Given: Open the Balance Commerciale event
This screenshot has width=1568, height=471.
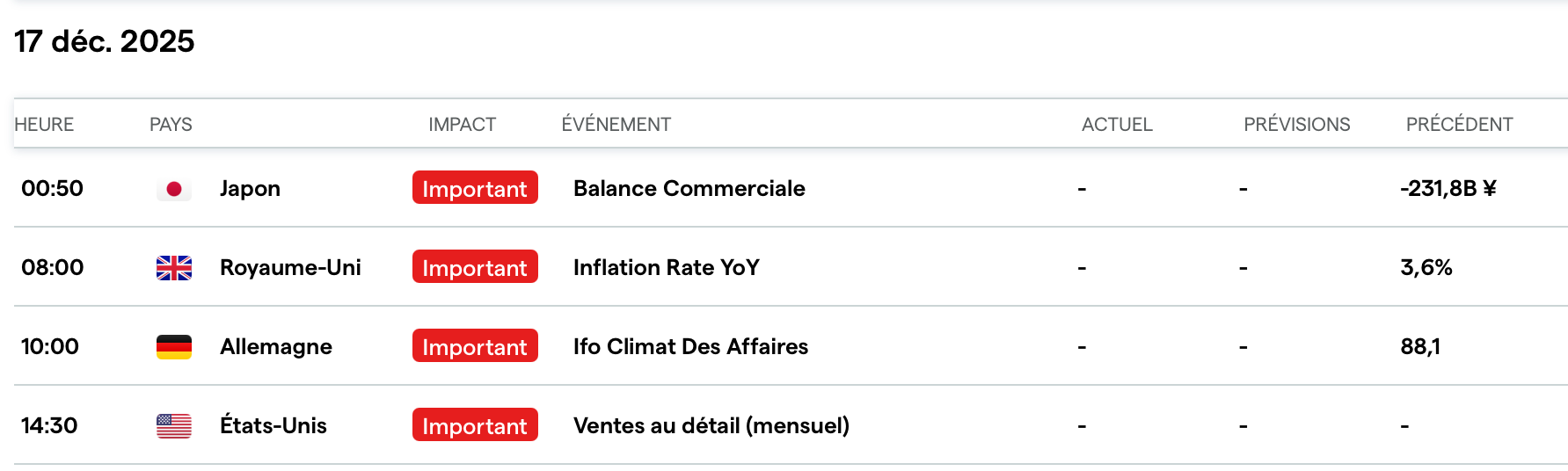Looking at the screenshot, I should pyautogui.click(x=689, y=188).
